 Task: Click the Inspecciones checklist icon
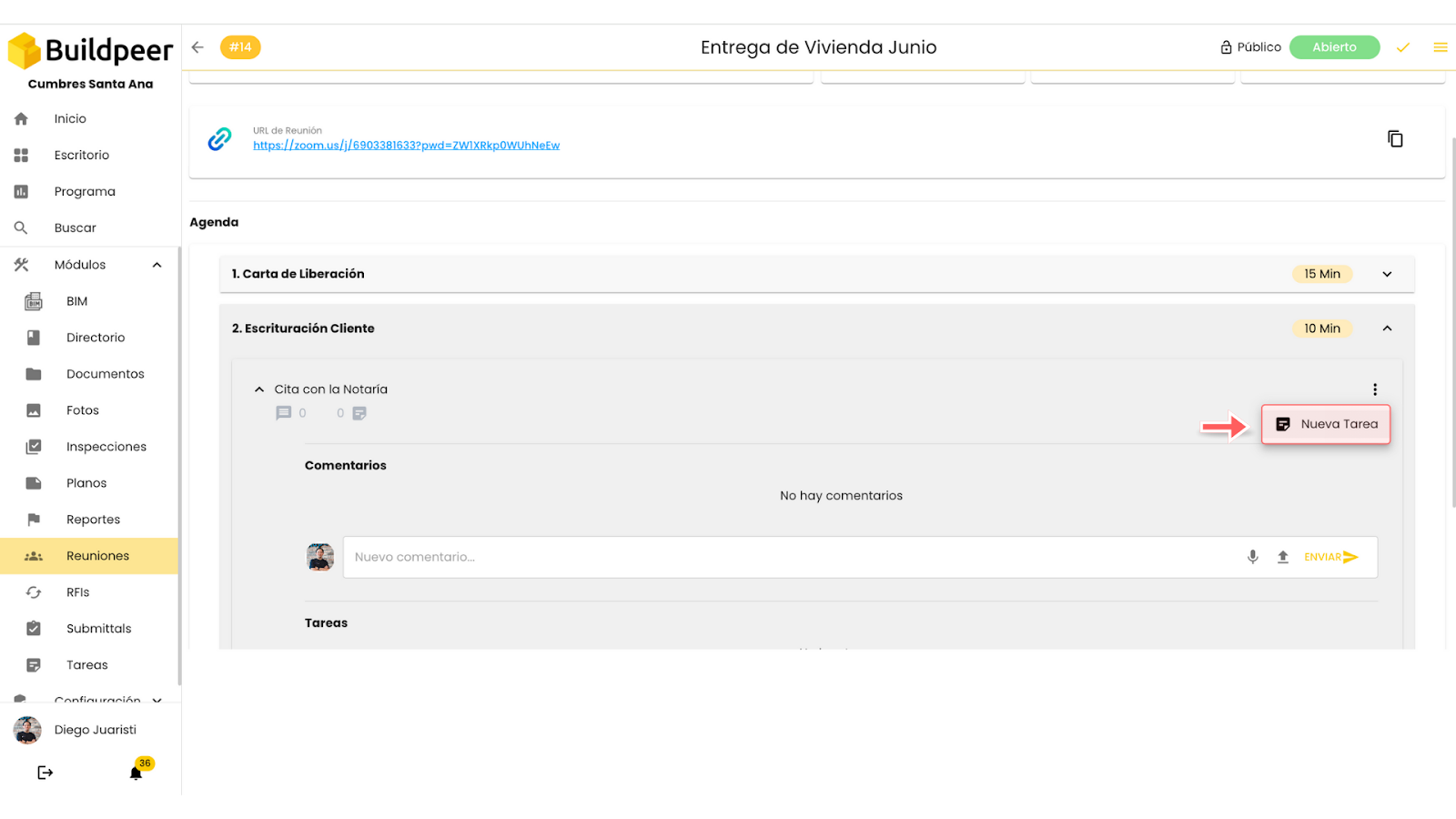point(34,447)
